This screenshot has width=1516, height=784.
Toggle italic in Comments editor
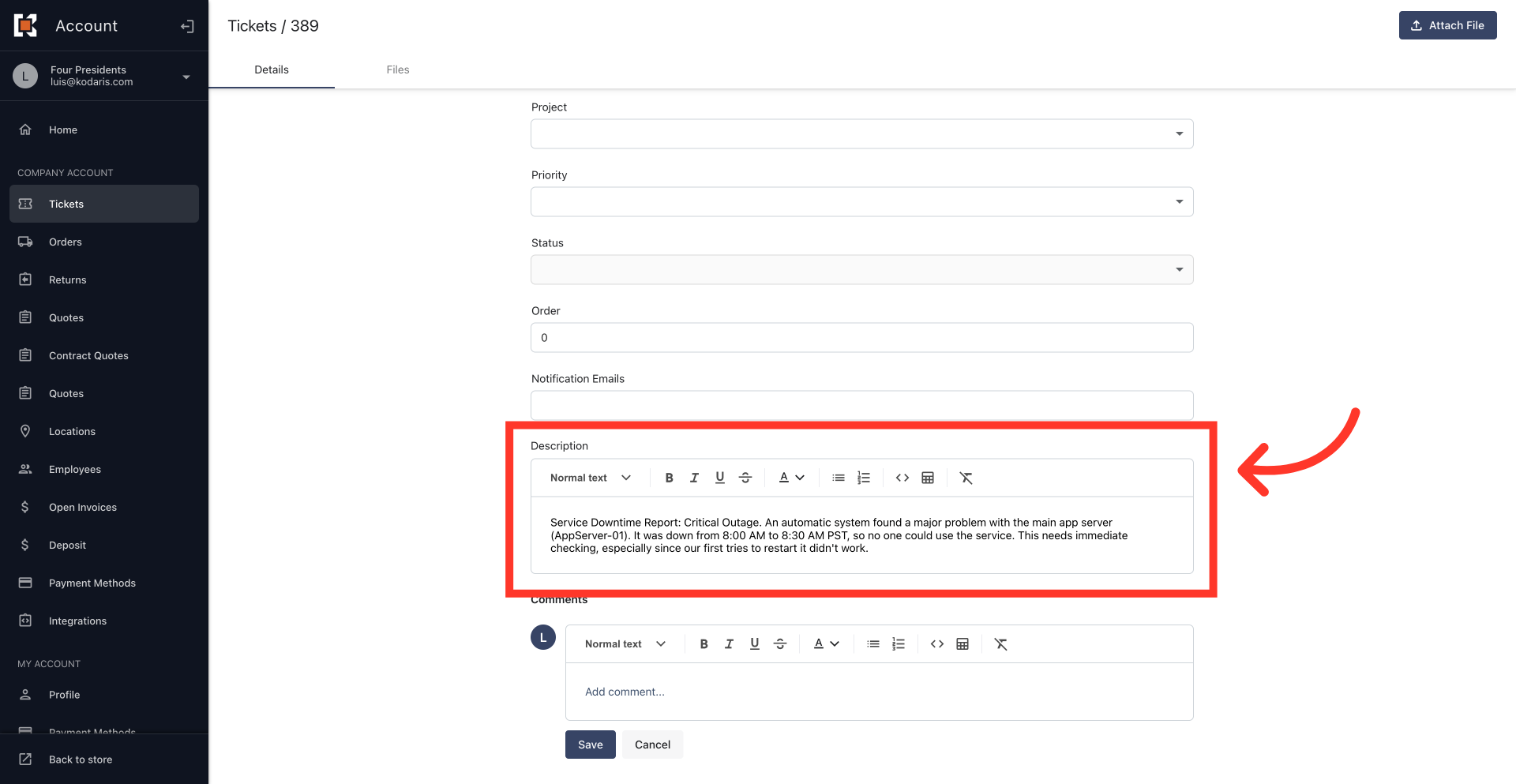tap(729, 644)
